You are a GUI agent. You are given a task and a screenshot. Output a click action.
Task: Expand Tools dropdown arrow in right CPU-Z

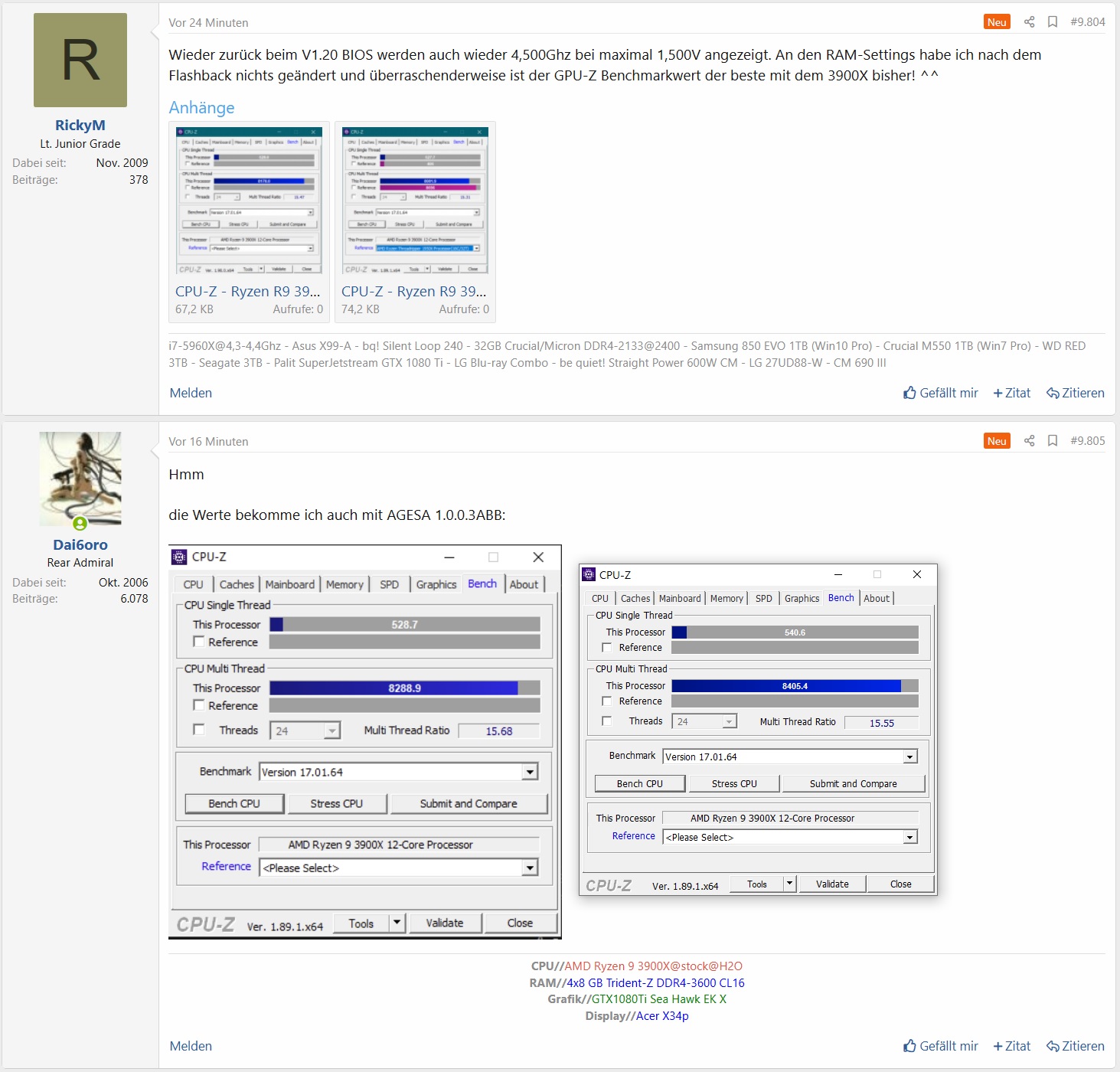pyautogui.click(x=790, y=884)
